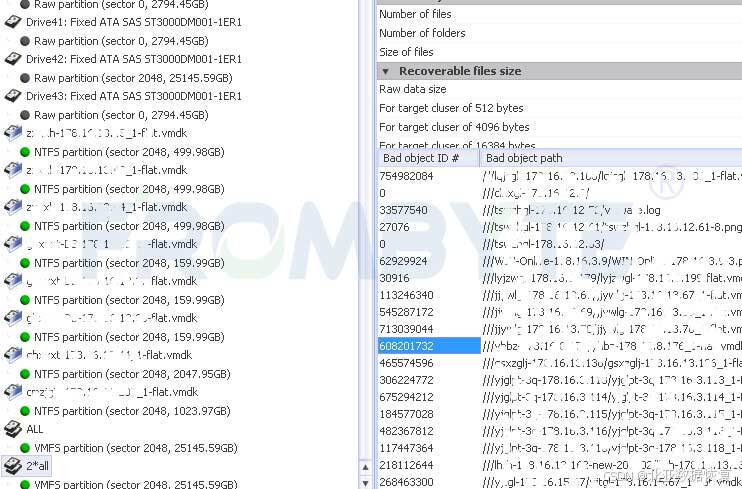Select bad object ID 754982084

point(406,176)
